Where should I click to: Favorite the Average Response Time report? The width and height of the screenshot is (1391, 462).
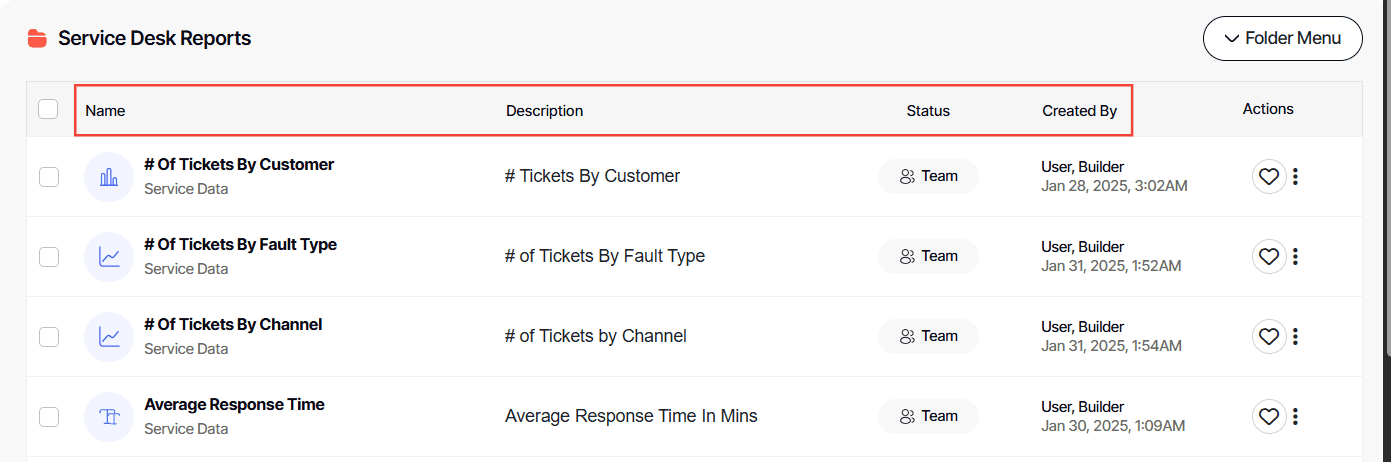(1268, 417)
